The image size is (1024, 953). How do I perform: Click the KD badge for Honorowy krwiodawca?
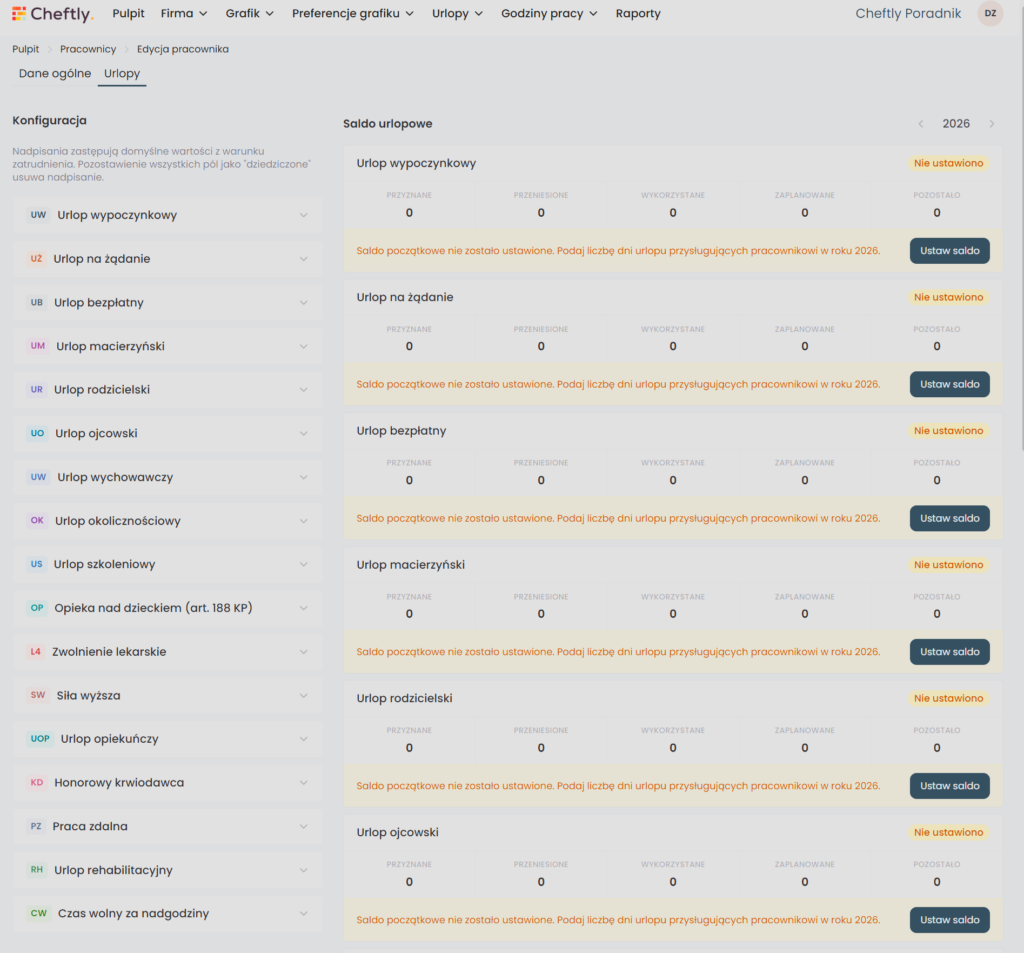[37, 783]
